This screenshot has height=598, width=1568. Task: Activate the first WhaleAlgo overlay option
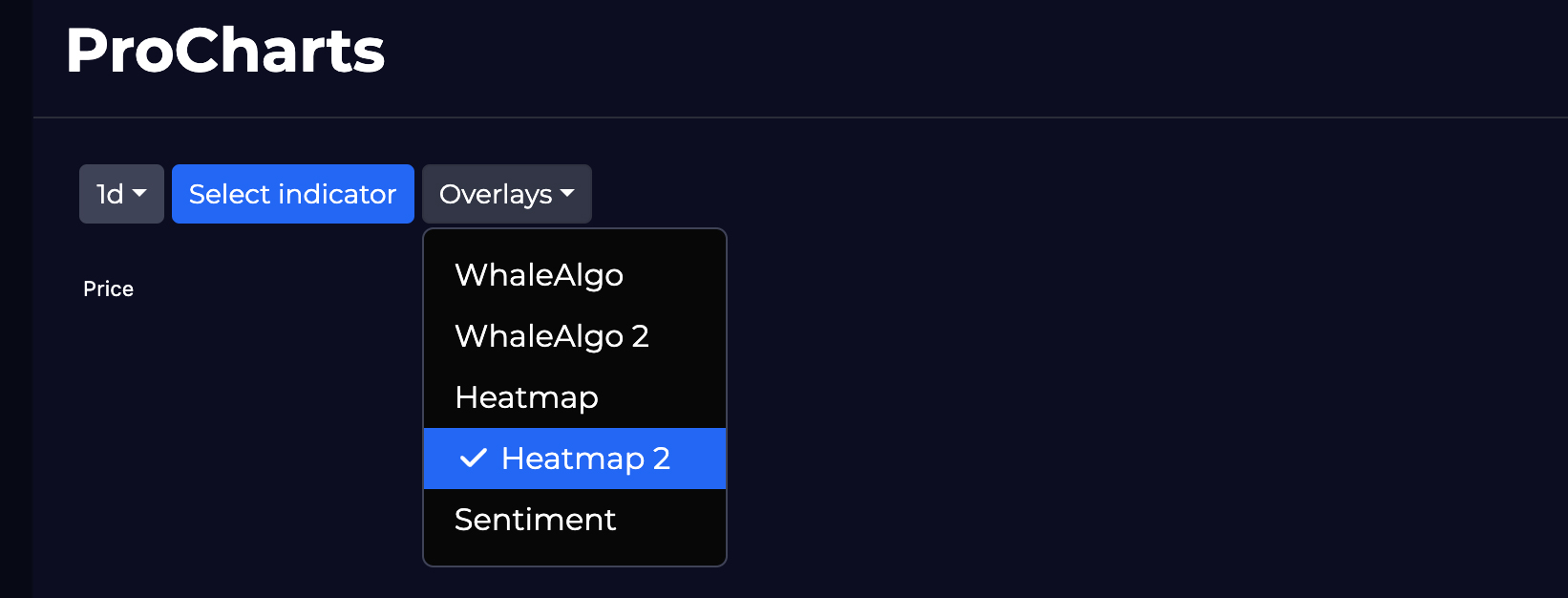[539, 275]
